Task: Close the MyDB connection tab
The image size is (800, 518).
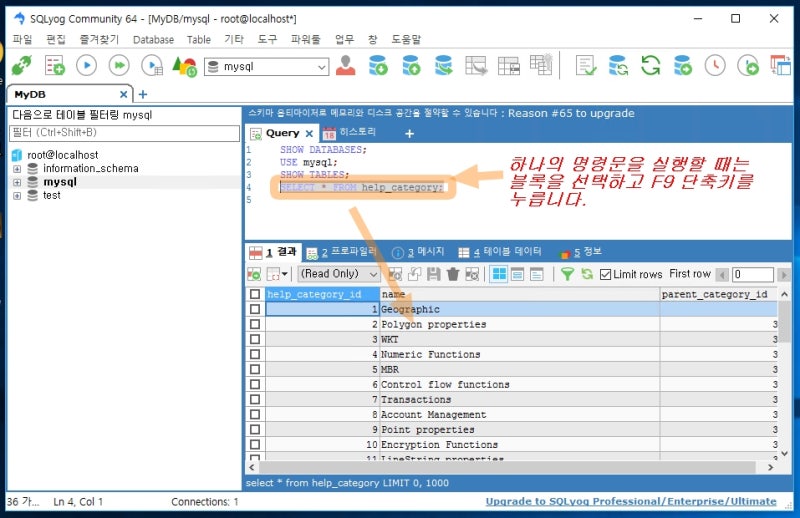Action: (123, 94)
